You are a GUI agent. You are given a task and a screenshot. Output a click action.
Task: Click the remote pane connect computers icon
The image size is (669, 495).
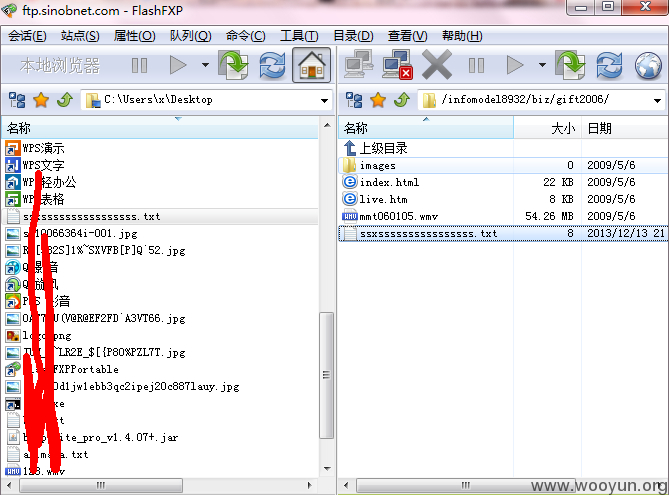coord(359,64)
